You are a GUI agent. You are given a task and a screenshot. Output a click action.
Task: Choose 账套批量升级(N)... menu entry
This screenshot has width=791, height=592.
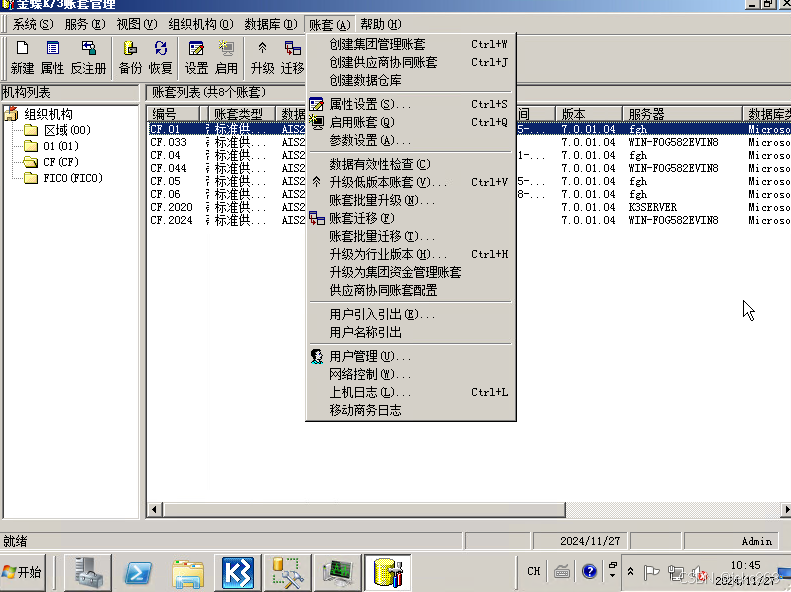[411, 200]
